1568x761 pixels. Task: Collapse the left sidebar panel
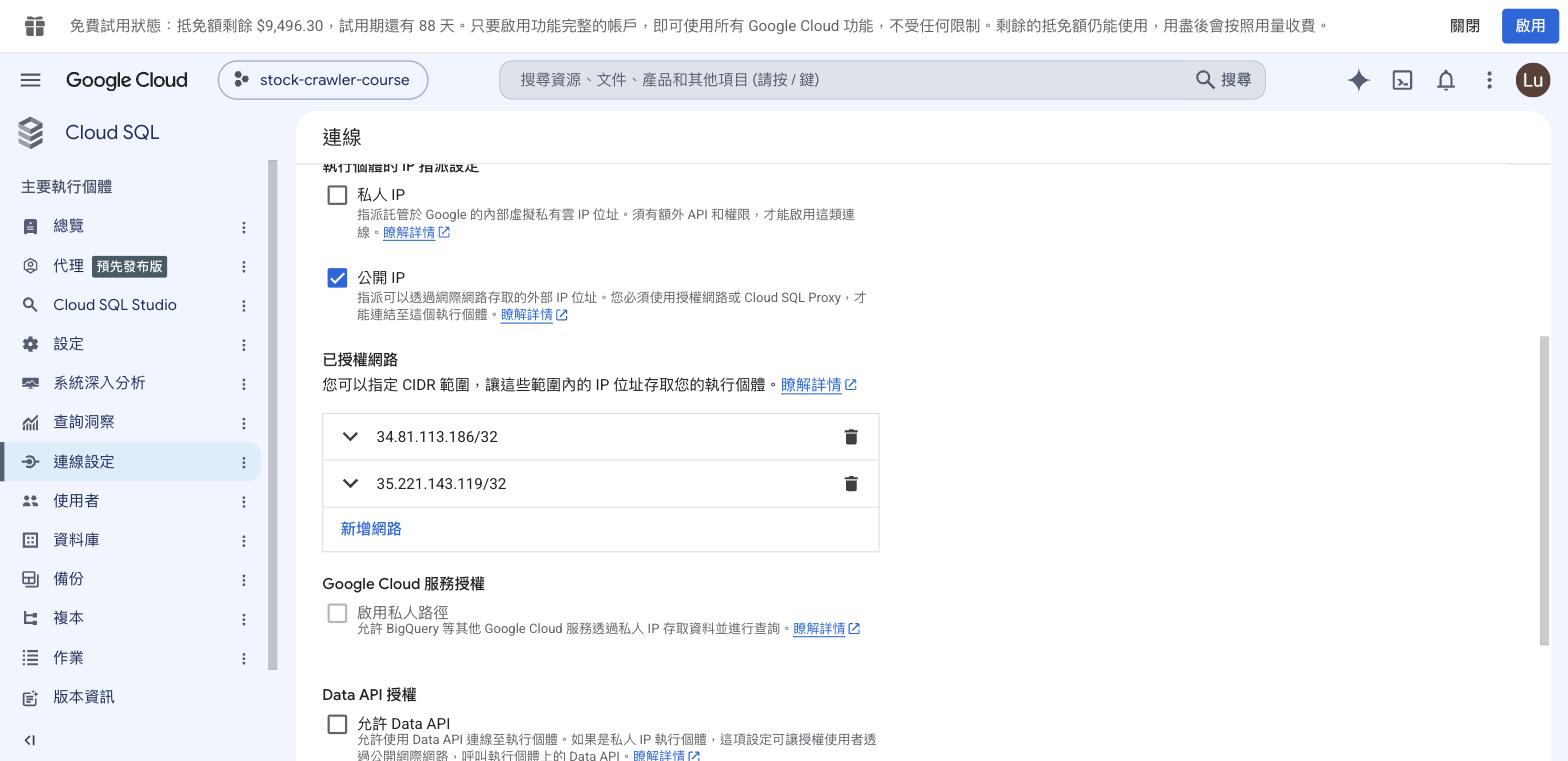[x=29, y=740]
